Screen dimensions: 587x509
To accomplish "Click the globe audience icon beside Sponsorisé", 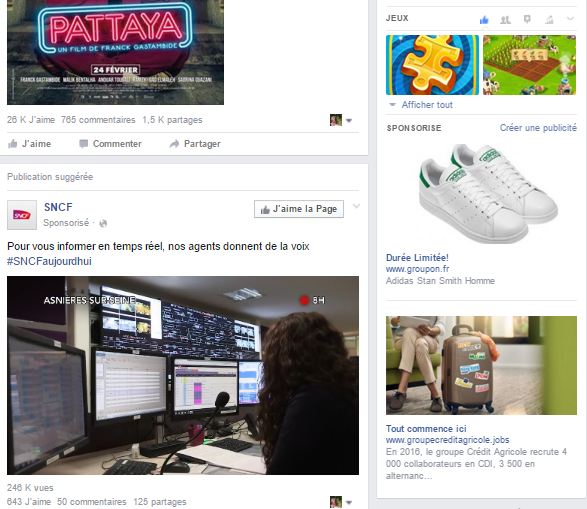I will click(103, 223).
